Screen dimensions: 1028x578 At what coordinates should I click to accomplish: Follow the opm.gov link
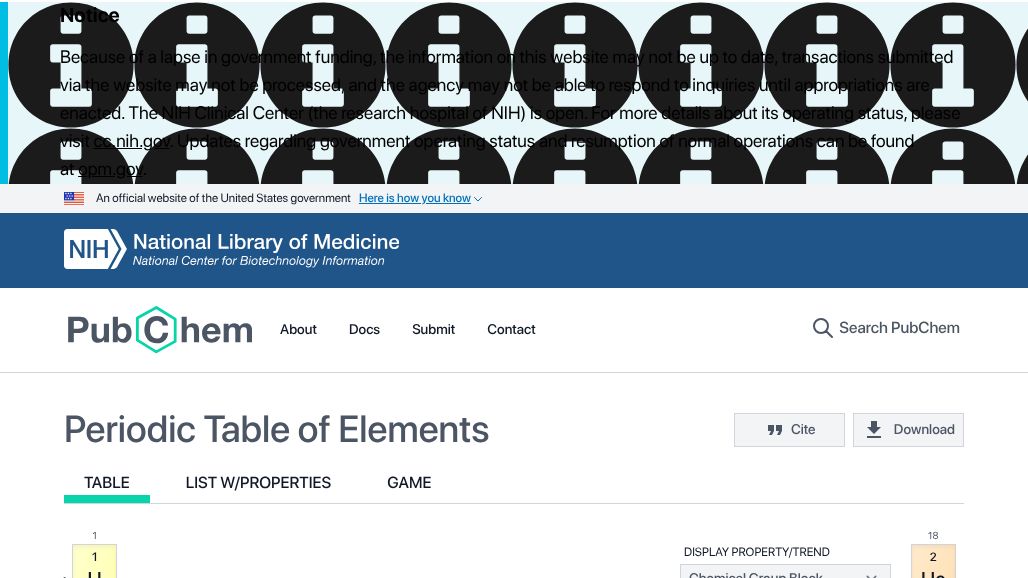(110, 169)
